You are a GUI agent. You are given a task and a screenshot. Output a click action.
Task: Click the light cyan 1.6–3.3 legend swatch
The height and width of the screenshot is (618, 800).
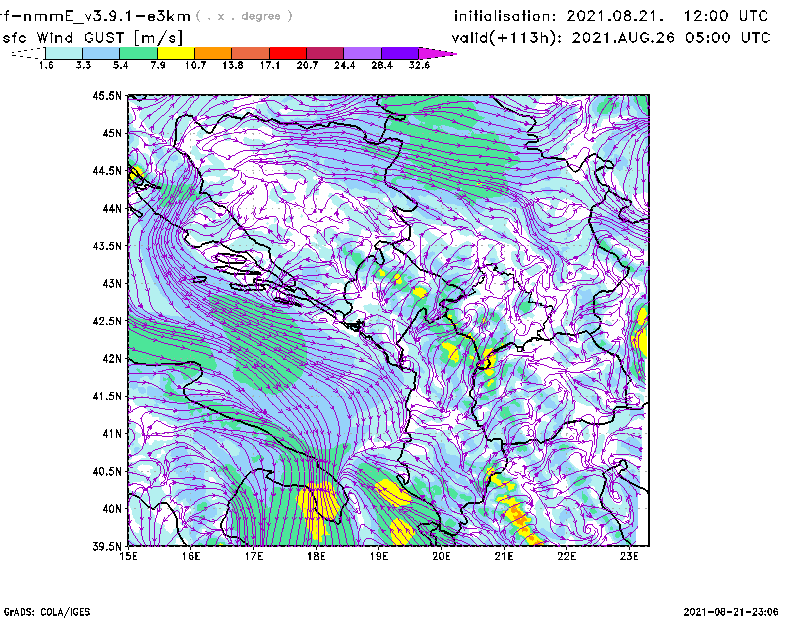pos(64,53)
